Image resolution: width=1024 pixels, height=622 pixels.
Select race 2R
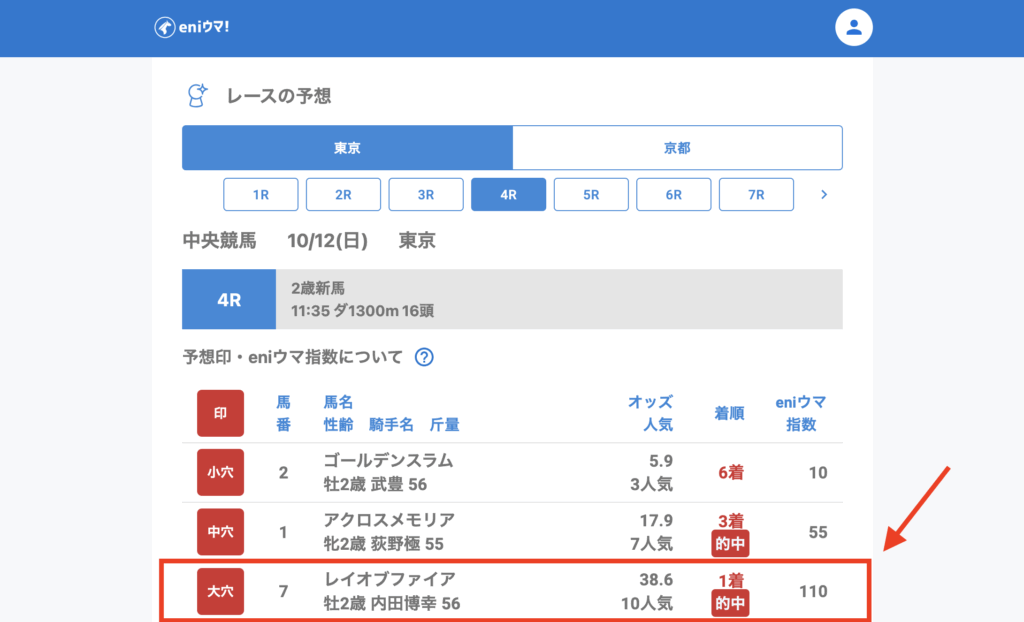click(343, 195)
